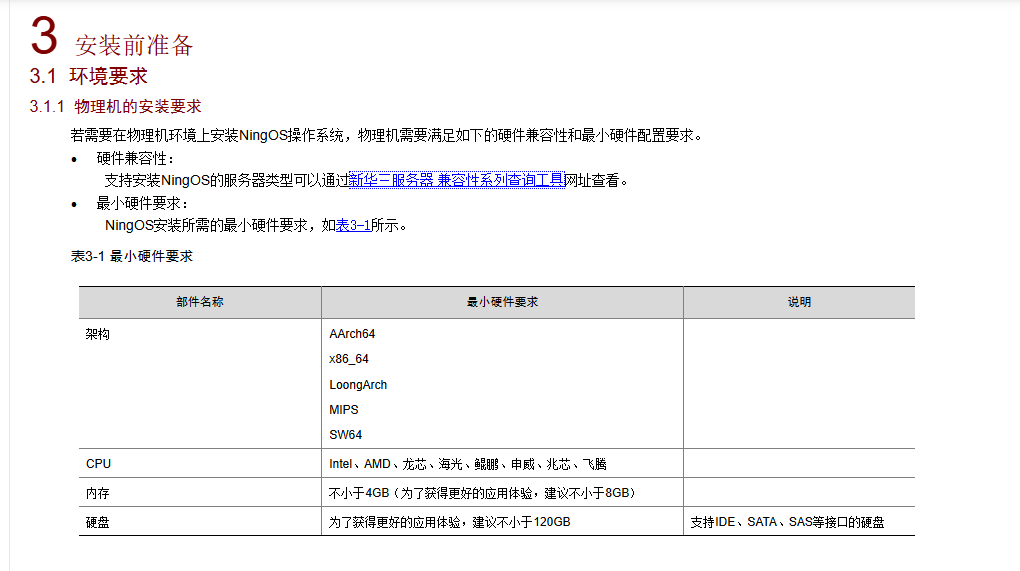The height and width of the screenshot is (571, 1020).
Task: Click the bullet item 硬件兼容性:
Action: click(x=135, y=158)
